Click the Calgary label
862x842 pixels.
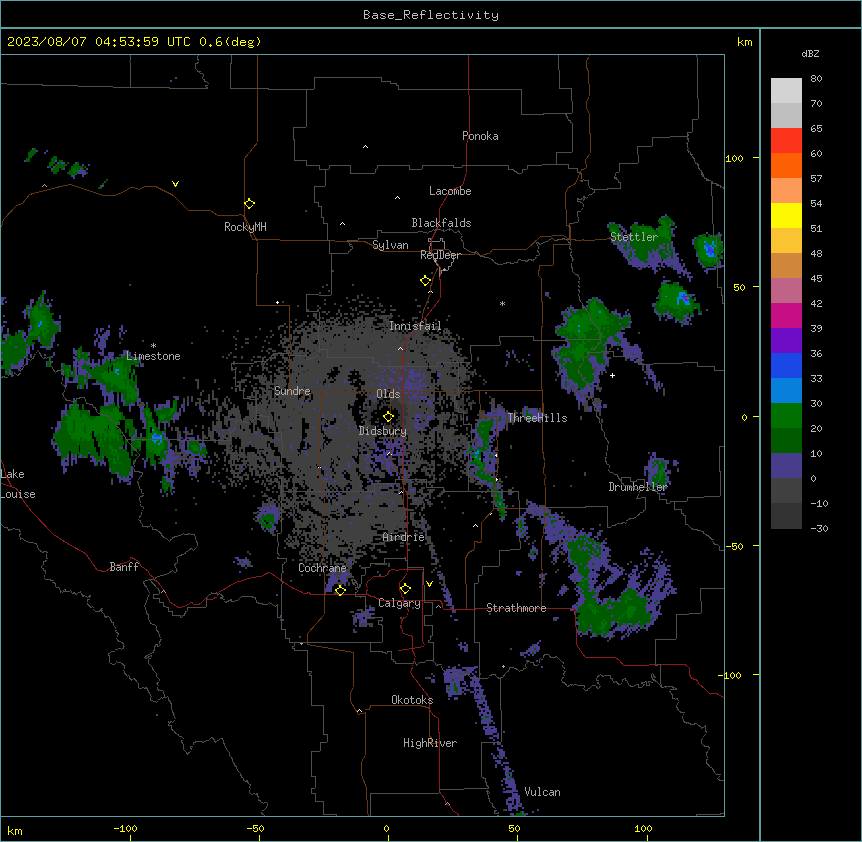pos(399,603)
